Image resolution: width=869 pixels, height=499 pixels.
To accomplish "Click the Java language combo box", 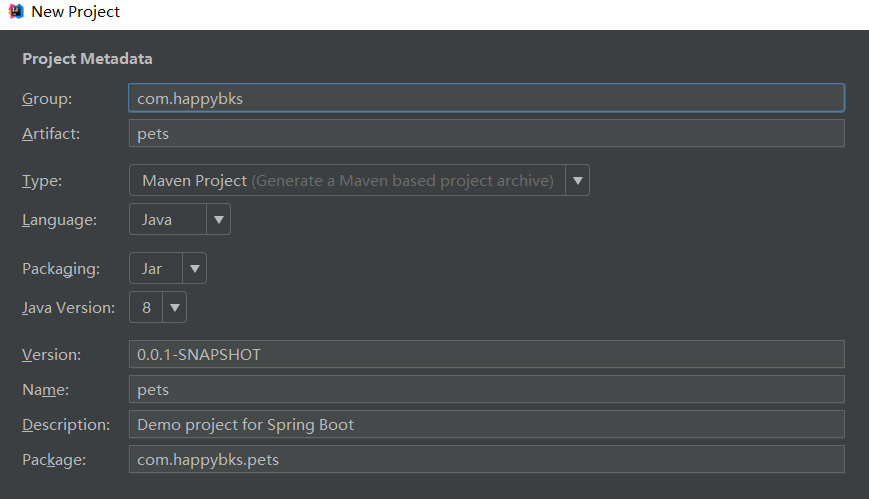I will point(167,220).
